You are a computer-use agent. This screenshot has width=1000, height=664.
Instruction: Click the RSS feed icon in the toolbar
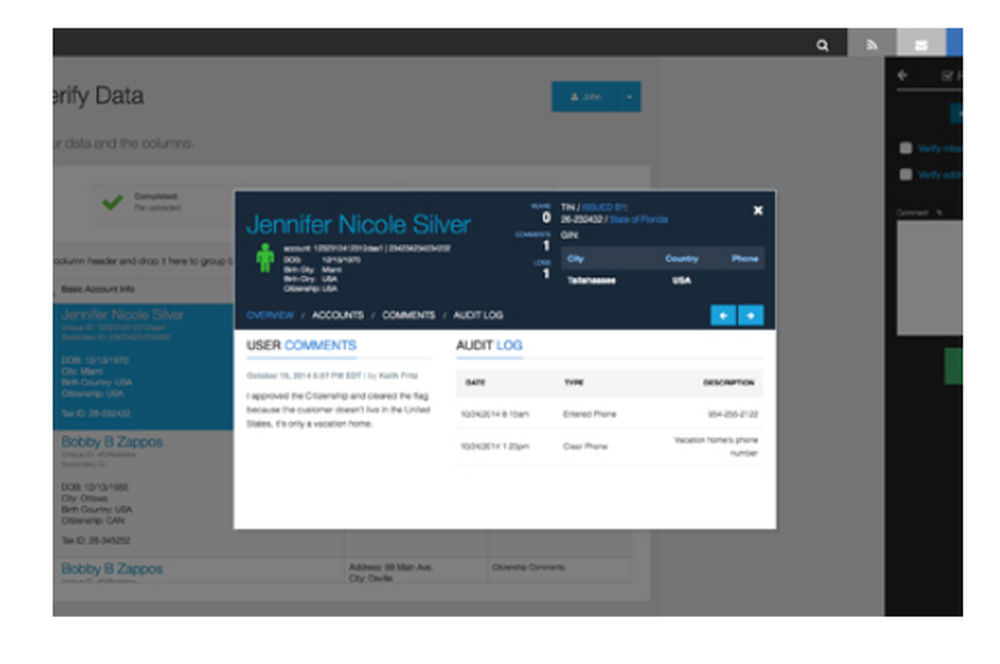click(x=873, y=45)
